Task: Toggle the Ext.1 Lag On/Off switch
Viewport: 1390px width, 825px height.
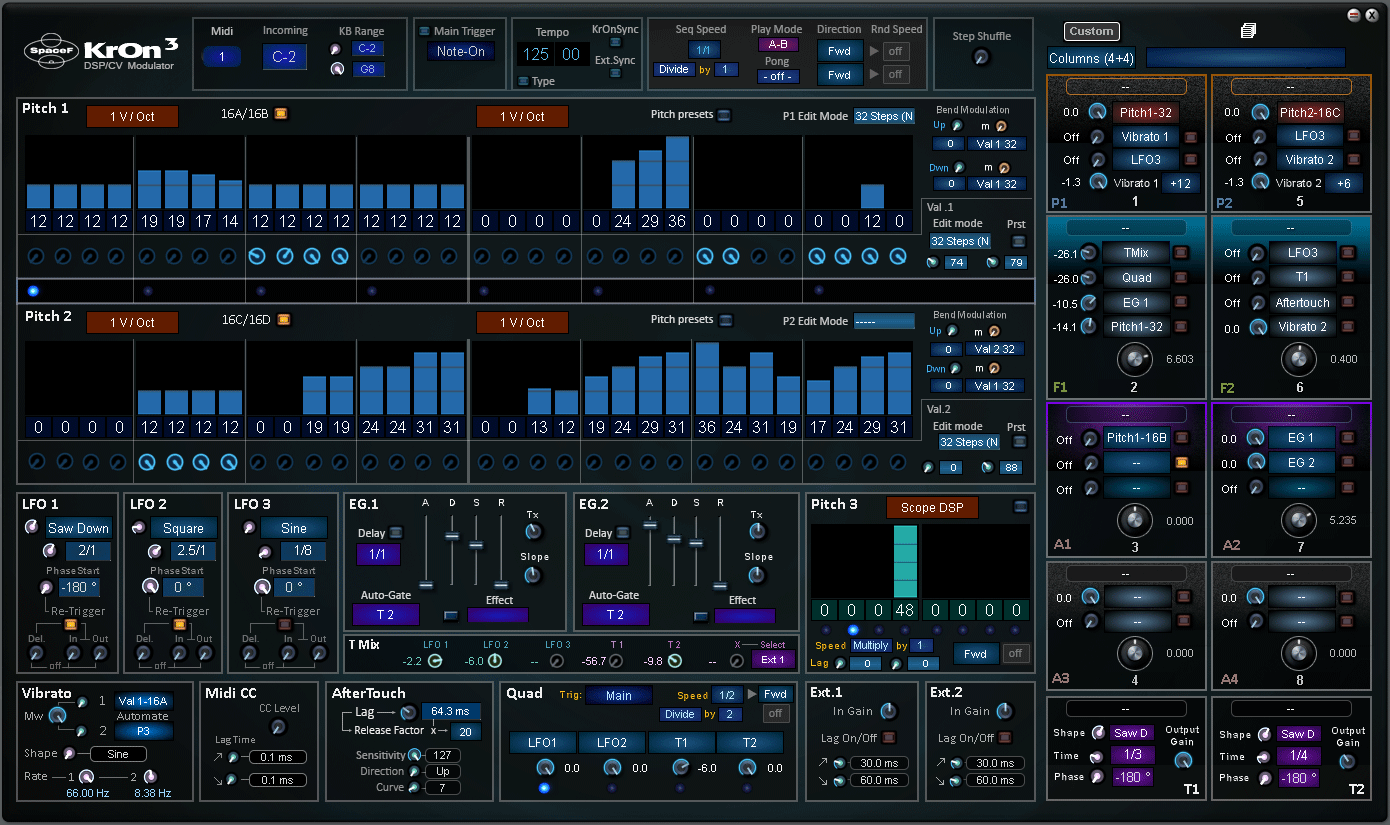Action: click(x=888, y=738)
